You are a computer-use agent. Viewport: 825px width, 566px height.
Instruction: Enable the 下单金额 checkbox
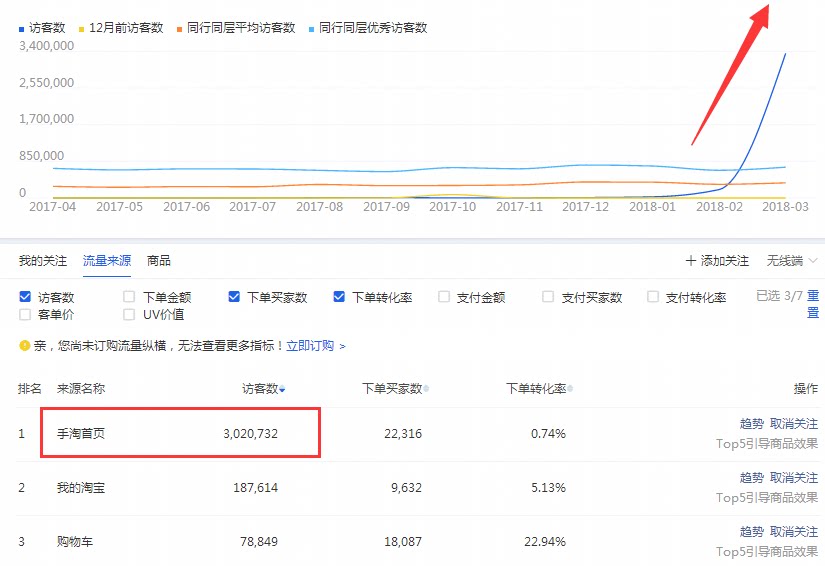coord(129,297)
